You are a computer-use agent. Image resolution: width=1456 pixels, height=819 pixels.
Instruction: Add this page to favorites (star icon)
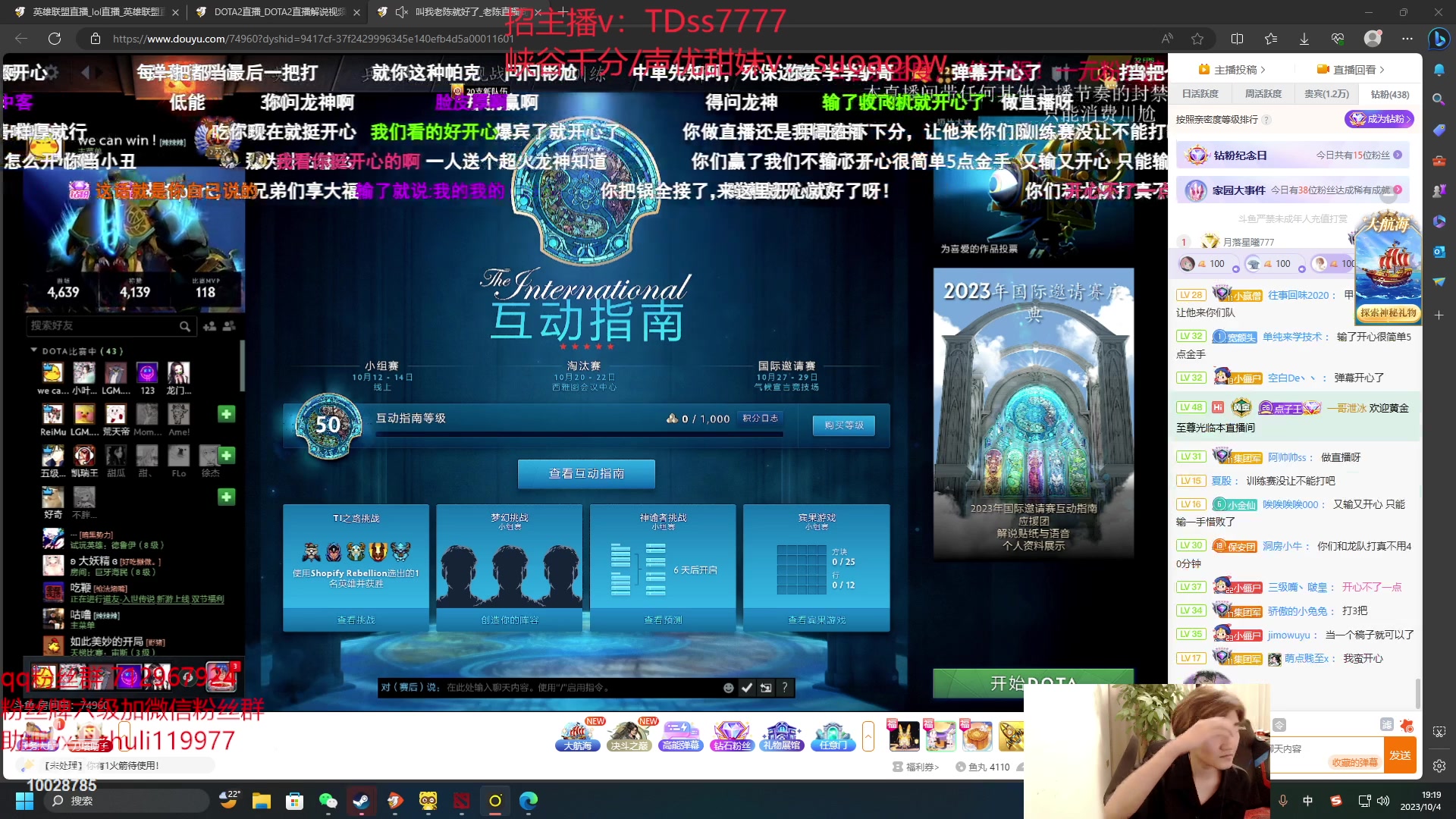pyautogui.click(x=1197, y=39)
